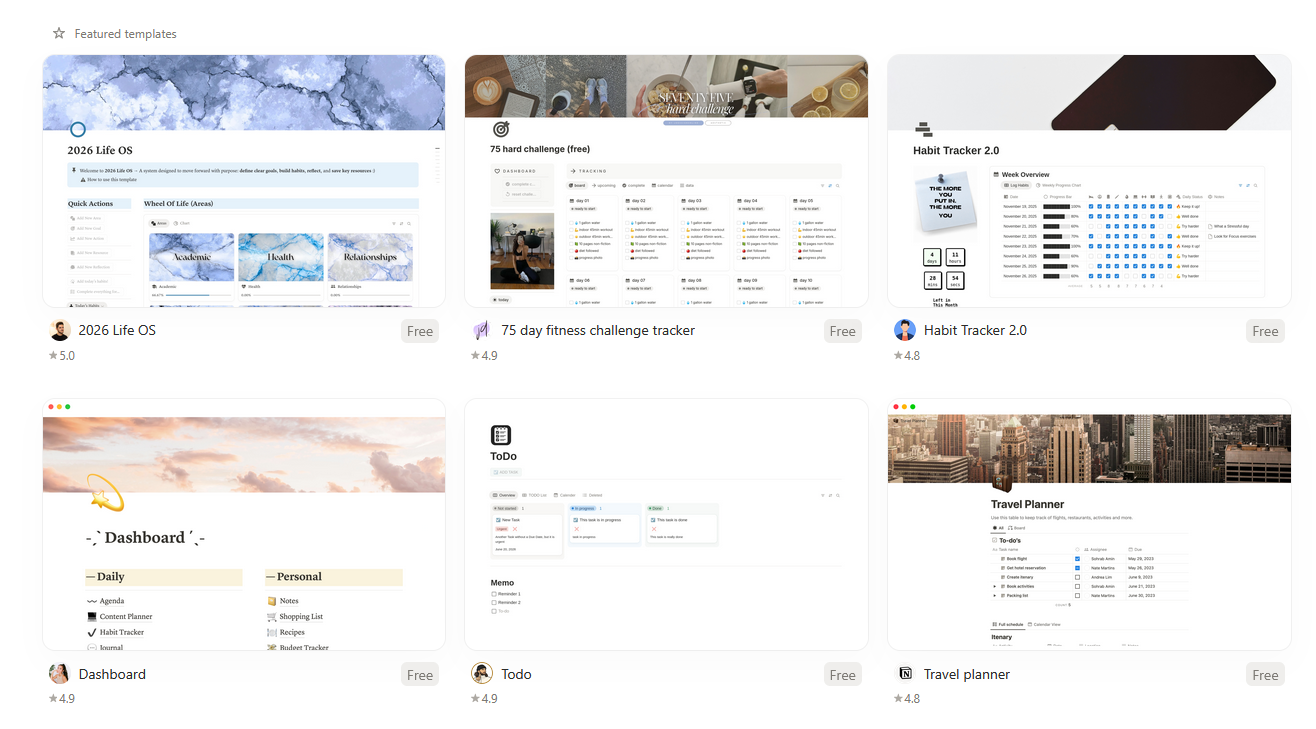This screenshot has height=729, width=1316.
Task: Check the Reminder 1 checkbox under Memo
Action: (x=493, y=593)
